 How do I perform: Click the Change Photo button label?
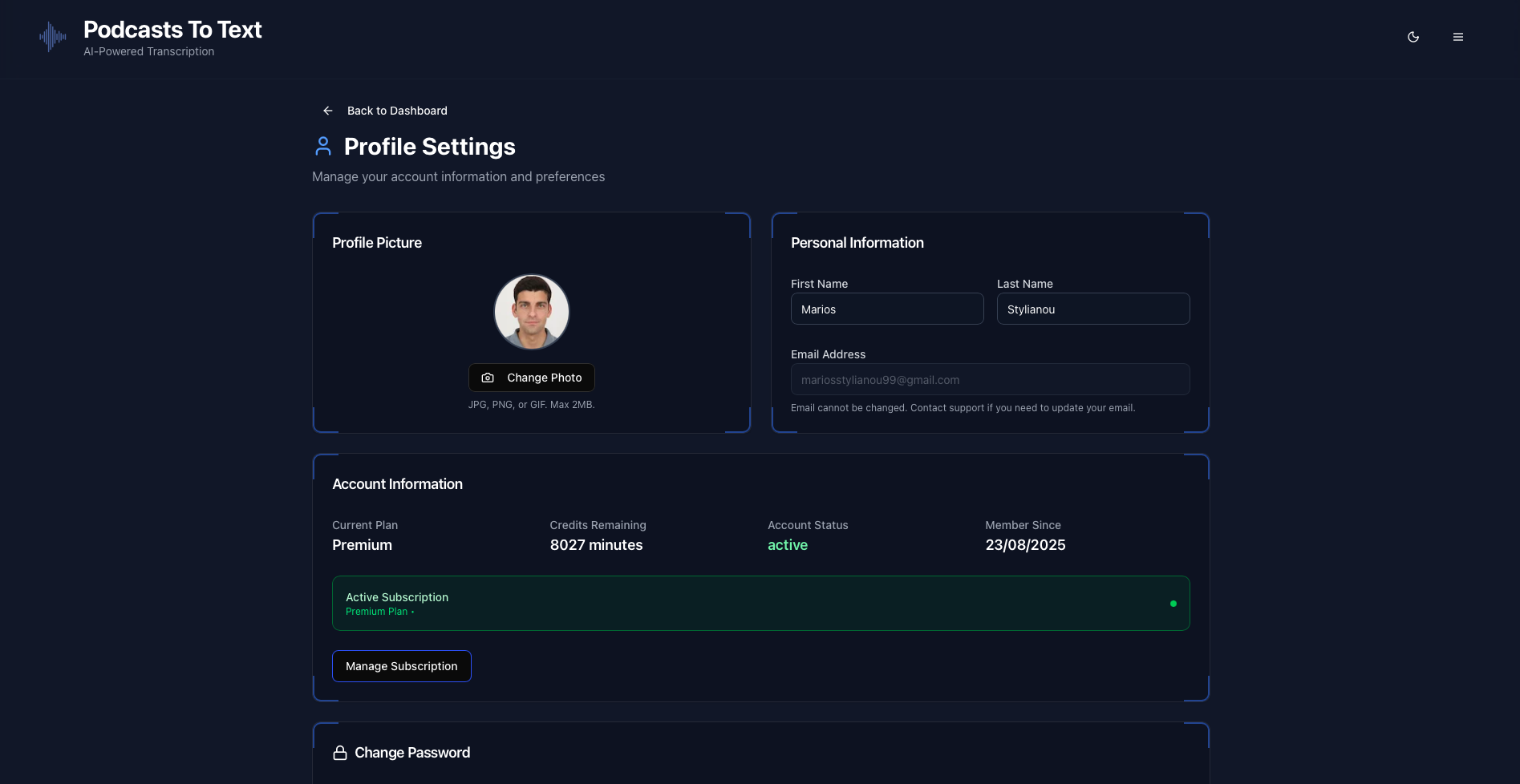[x=545, y=378]
